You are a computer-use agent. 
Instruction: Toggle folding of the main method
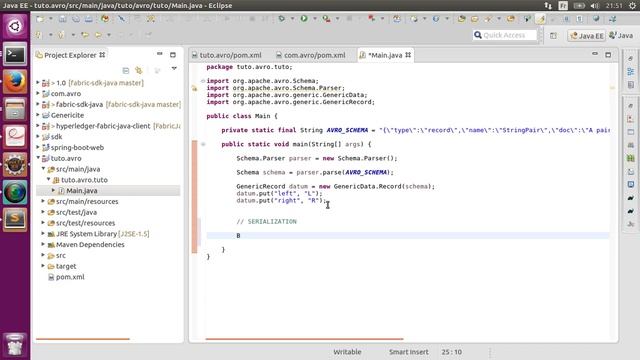tap(203, 144)
